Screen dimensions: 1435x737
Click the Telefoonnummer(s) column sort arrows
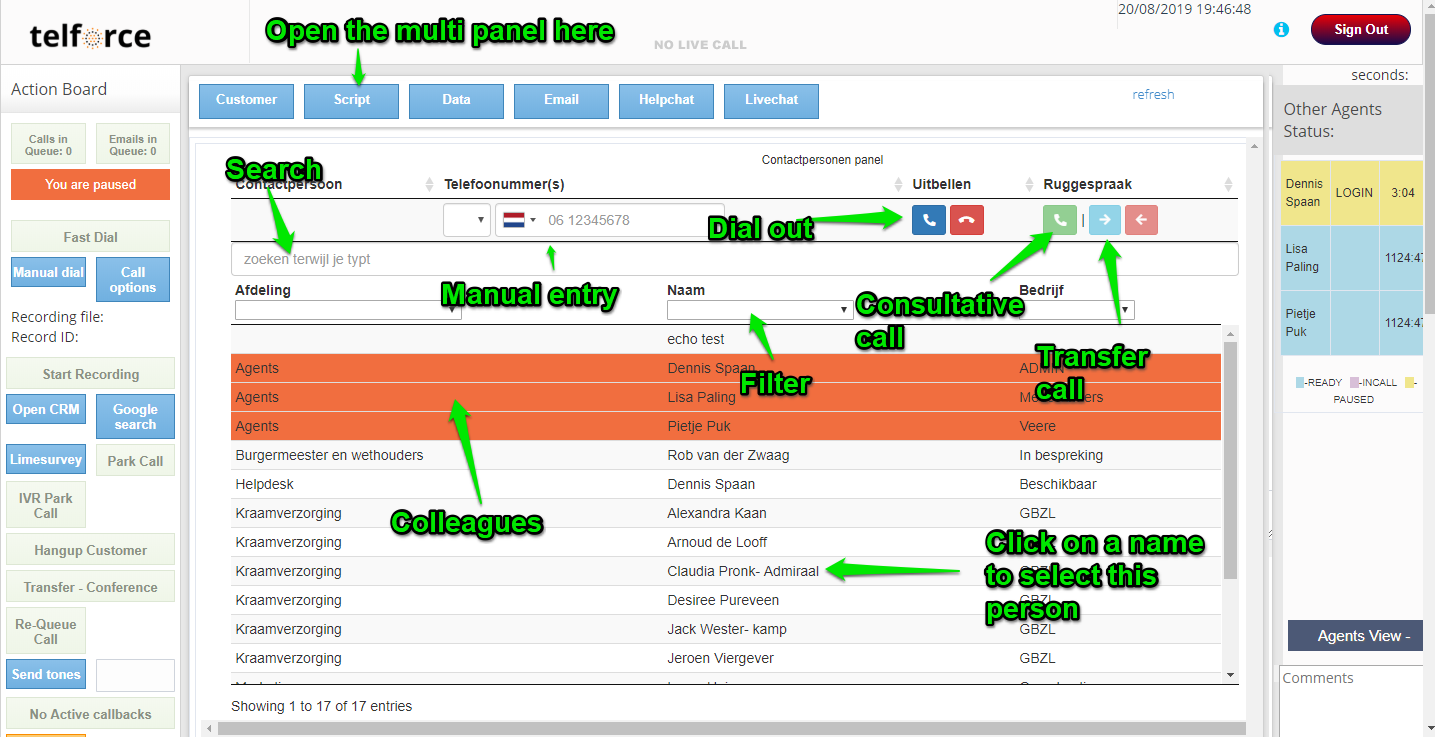click(898, 185)
